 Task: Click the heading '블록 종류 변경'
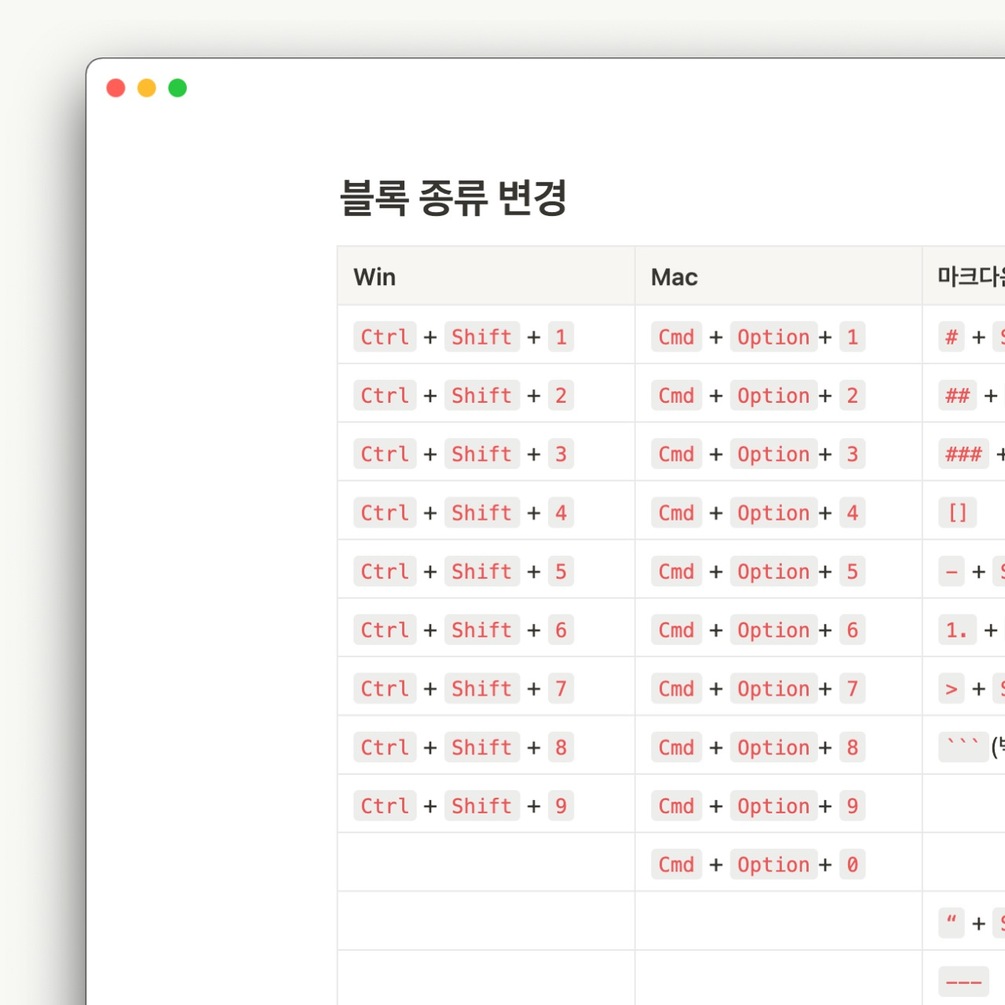click(453, 197)
